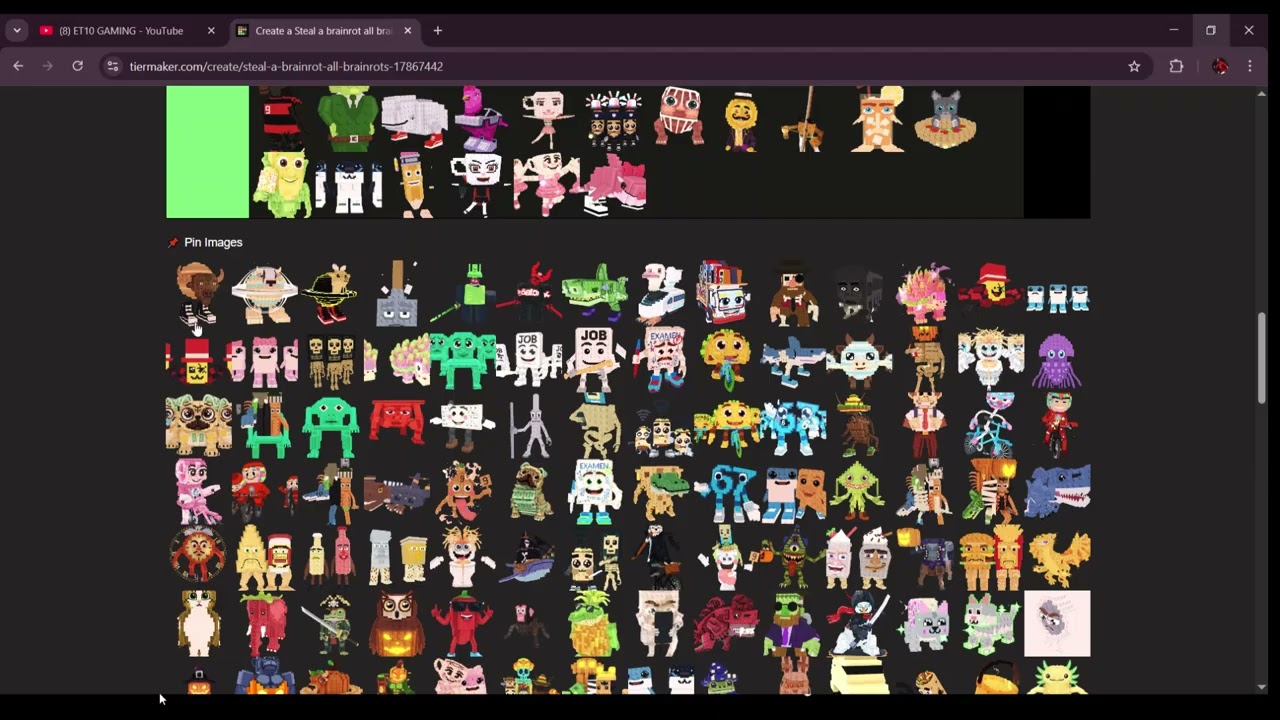Click the browser back arrow
The height and width of the screenshot is (720, 1280).
click(x=18, y=66)
